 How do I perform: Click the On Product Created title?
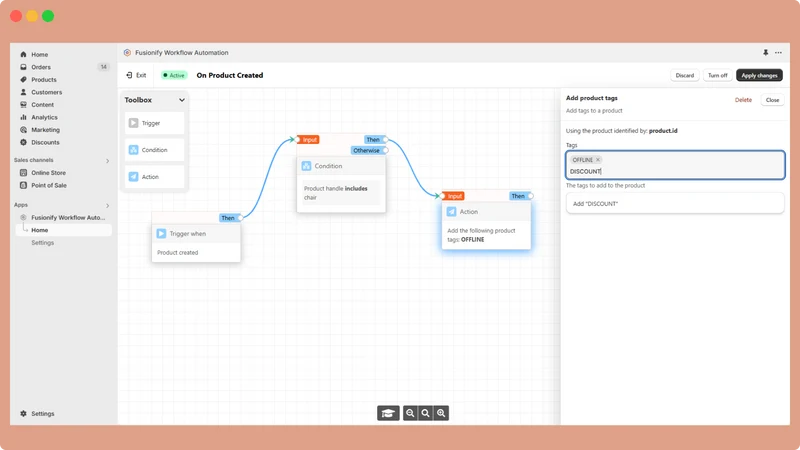(x=230, y=75)
